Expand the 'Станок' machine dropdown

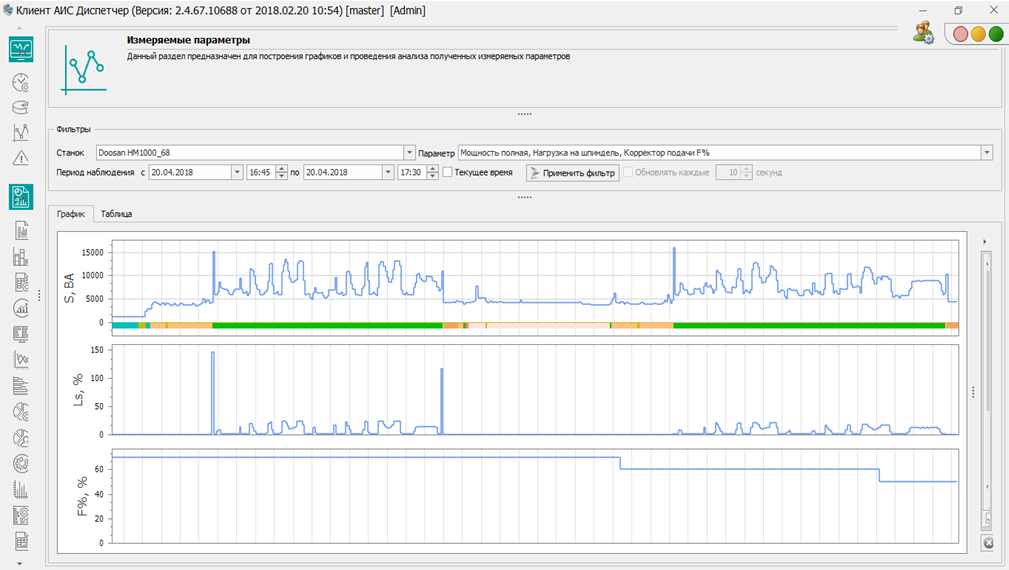tap(409, 153)
